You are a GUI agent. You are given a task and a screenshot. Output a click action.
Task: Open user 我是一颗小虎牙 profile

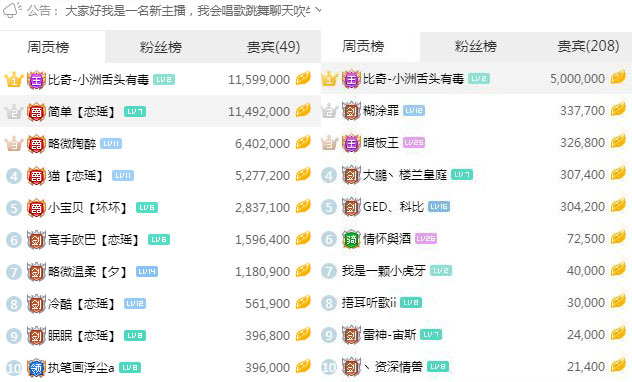tap(384, 271)
